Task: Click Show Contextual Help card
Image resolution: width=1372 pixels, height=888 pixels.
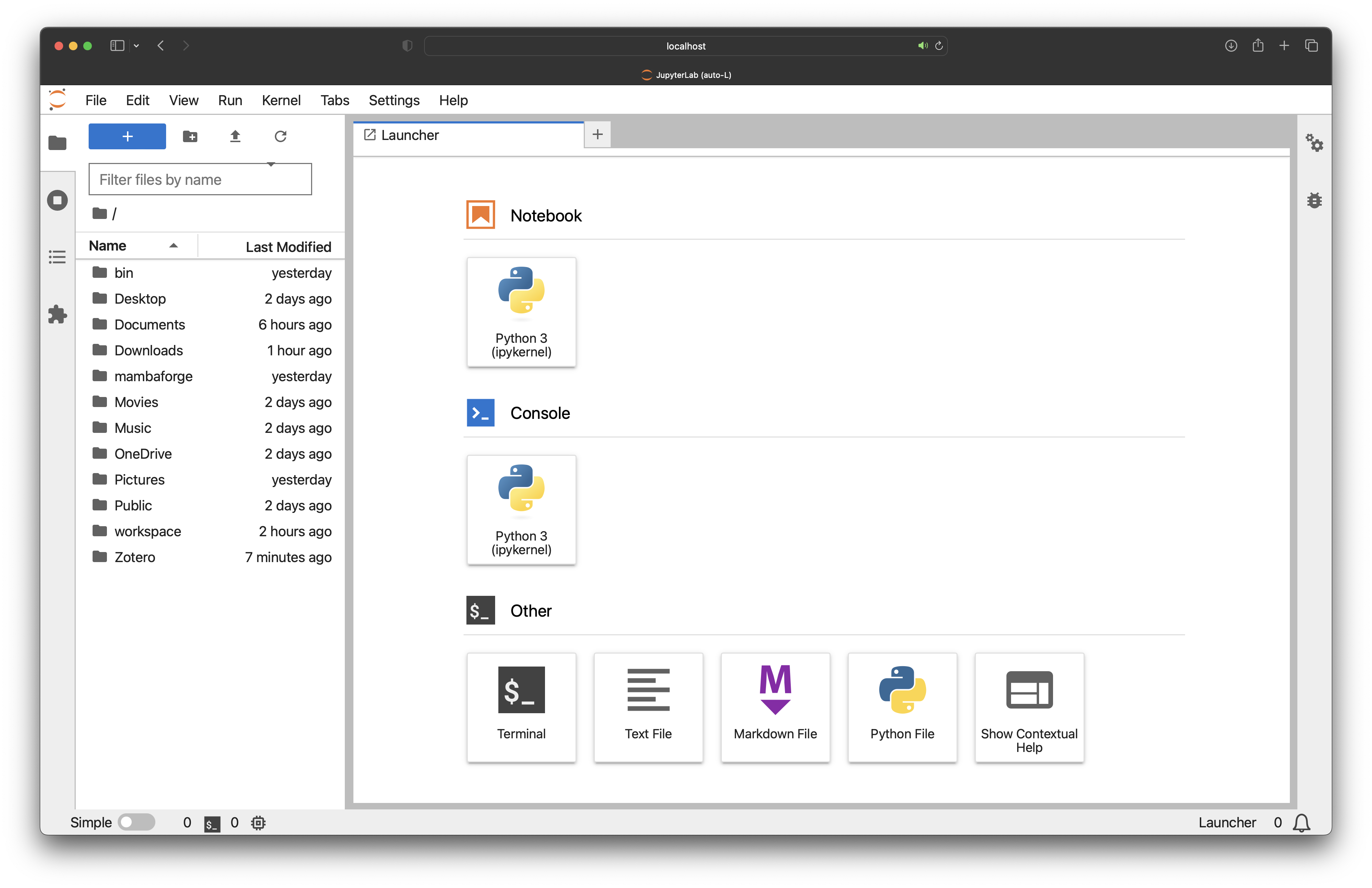Action: [1029, 707]
